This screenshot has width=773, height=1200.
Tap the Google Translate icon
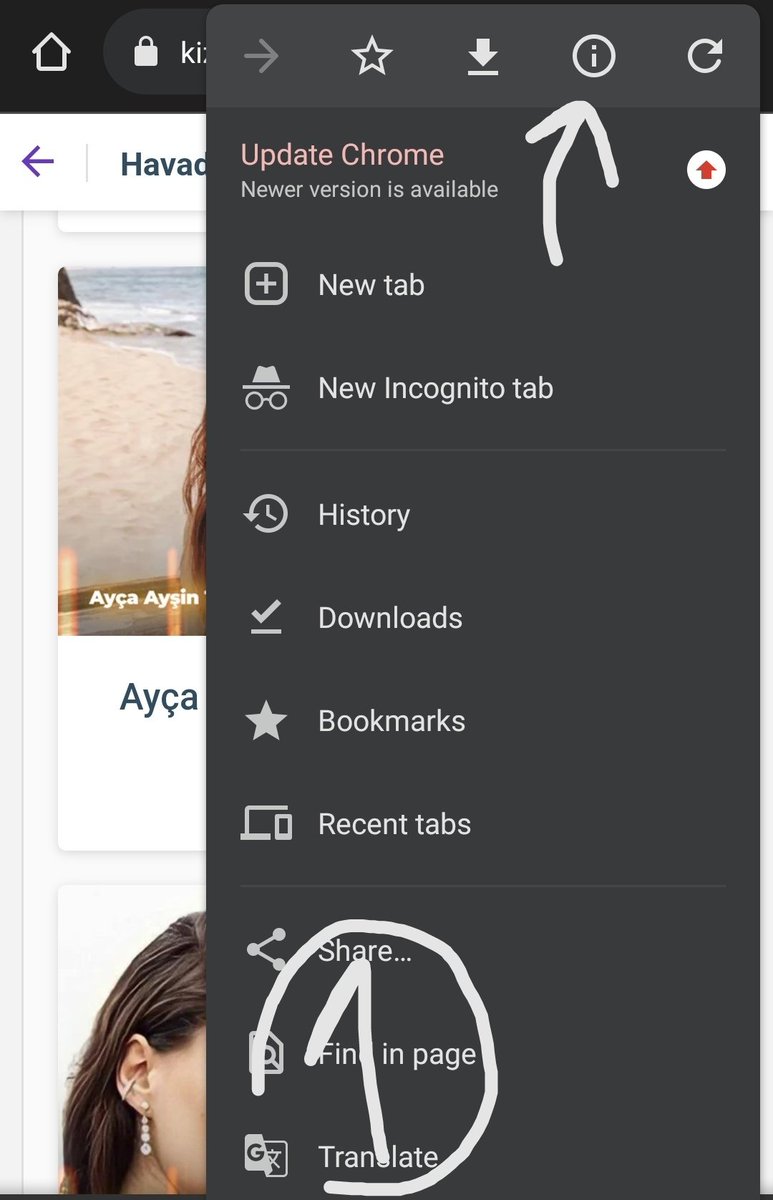tap(266, 1157)
